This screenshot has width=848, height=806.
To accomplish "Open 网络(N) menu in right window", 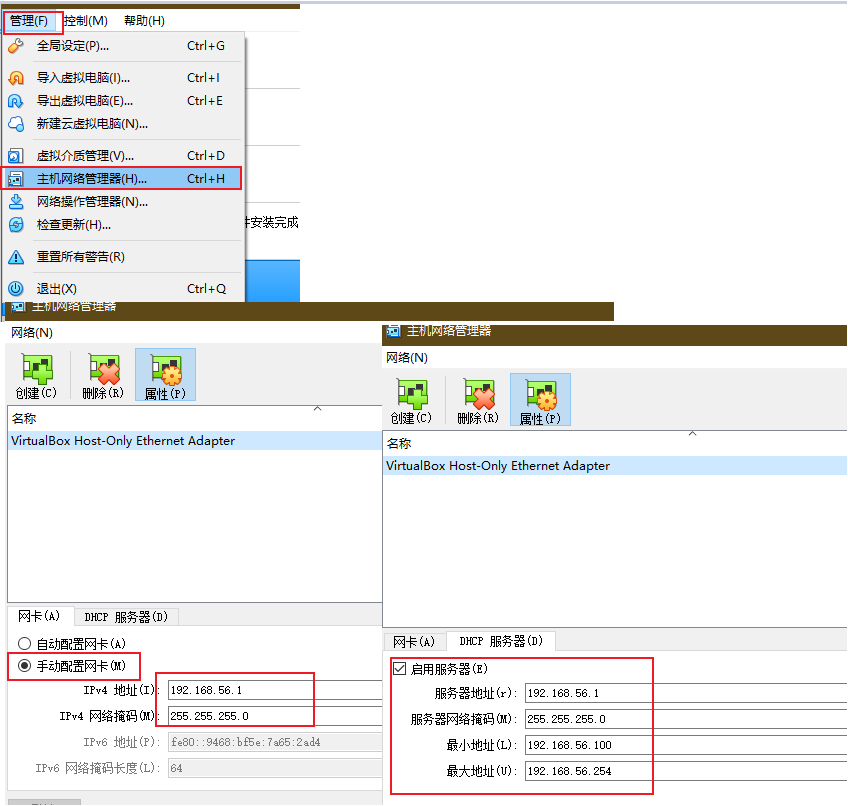I will (407, 358).
